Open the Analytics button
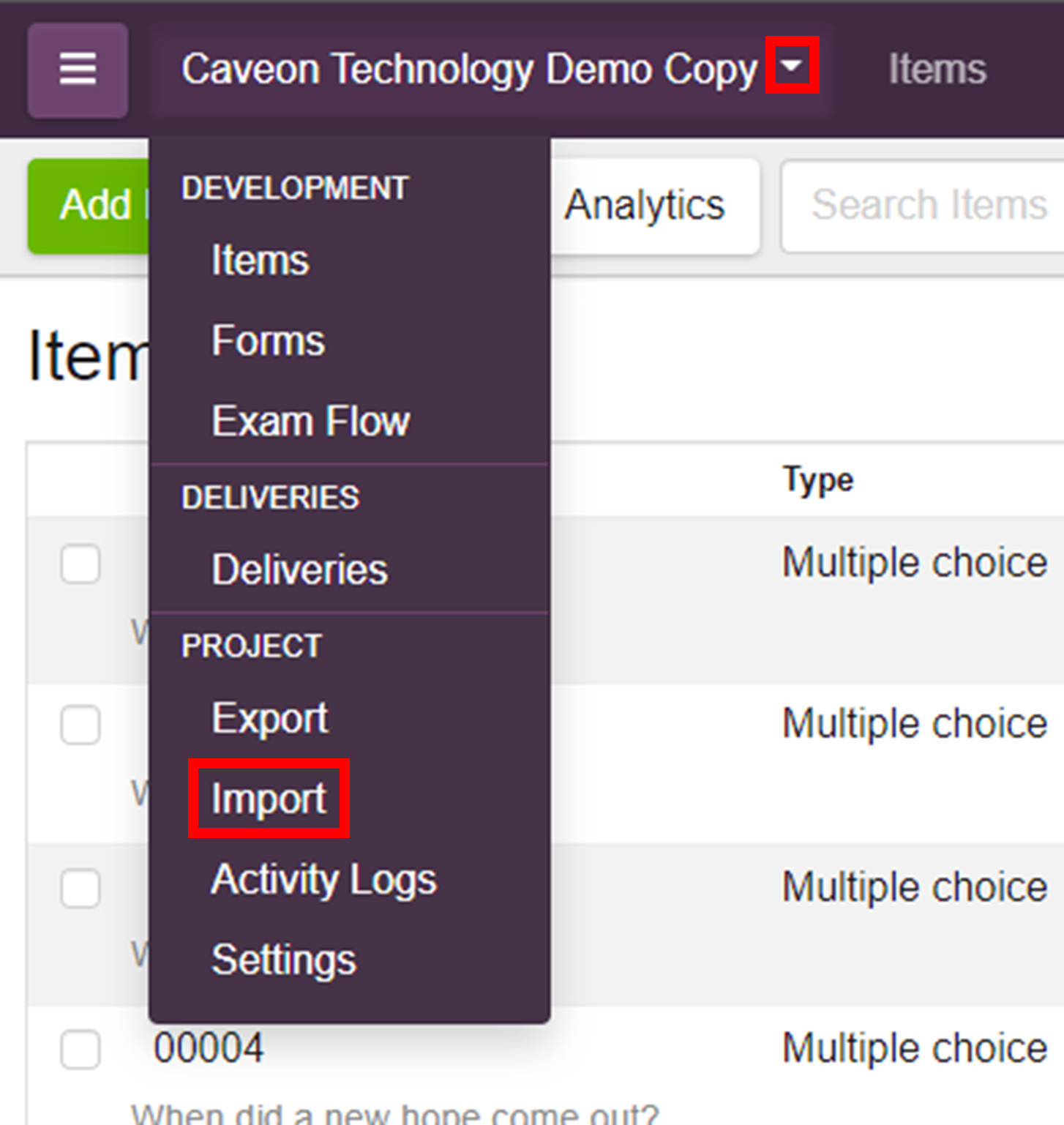This screenshot has height=1125, width=1064. tap(654, 206)
